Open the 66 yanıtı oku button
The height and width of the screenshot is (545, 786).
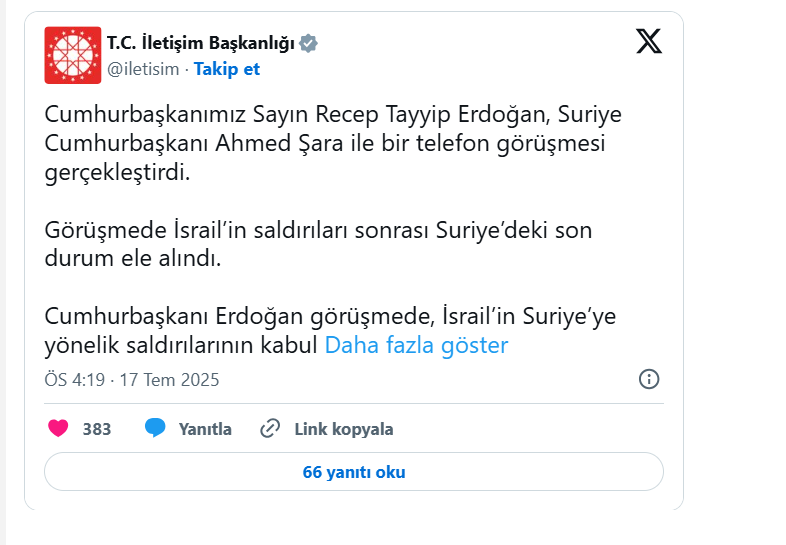[354, 472]
